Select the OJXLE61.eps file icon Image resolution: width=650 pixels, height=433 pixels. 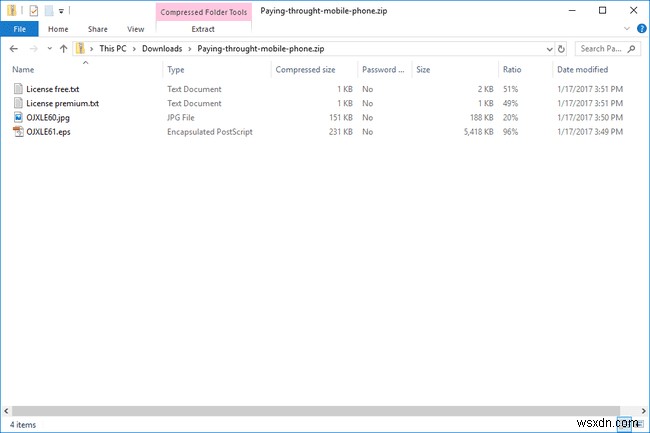pyautogui.click(x=18, y=131)
